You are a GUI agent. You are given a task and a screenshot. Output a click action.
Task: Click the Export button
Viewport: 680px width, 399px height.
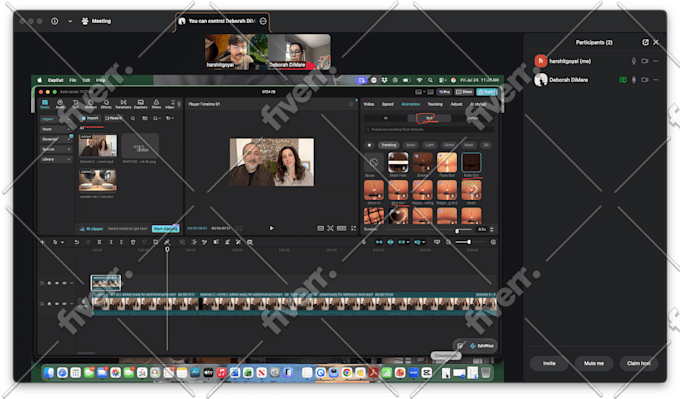tap(487, 92)
